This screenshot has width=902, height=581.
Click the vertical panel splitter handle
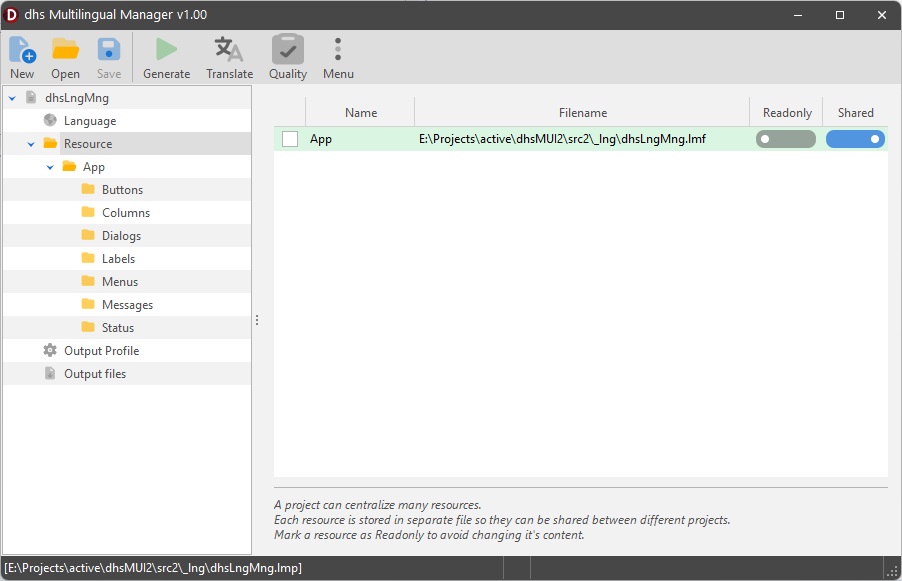point(257,321)
